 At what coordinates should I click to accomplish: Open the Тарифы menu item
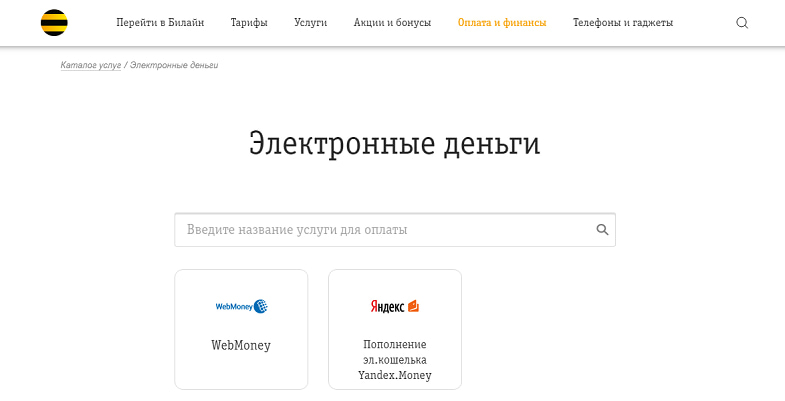(x=249, y=23)
